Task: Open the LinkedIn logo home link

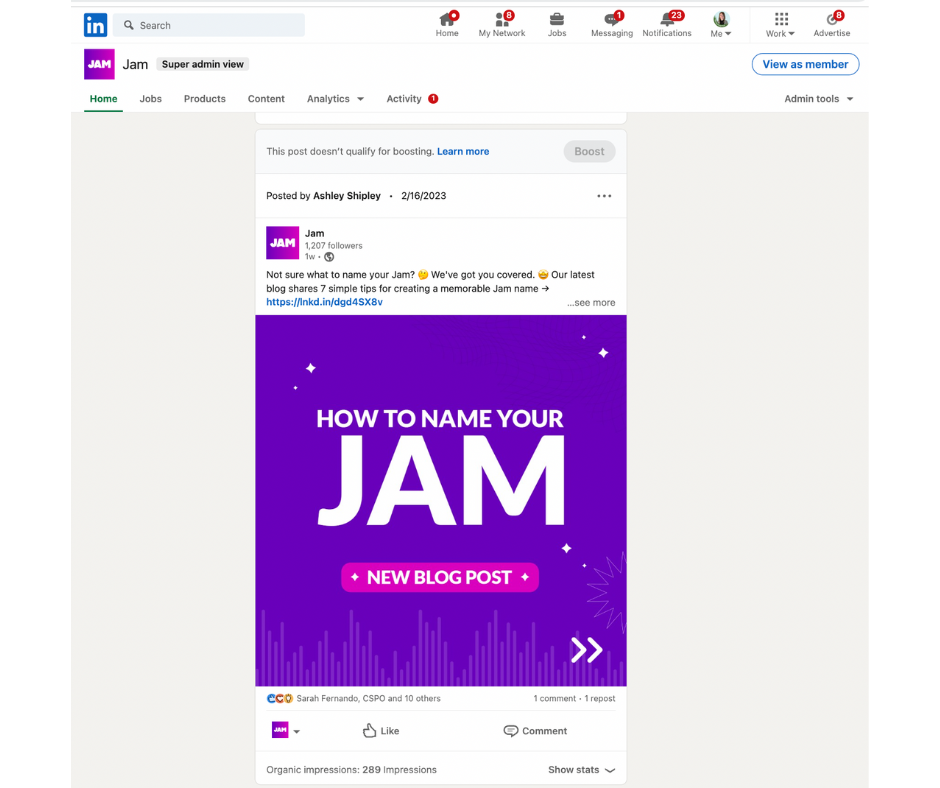Action: tap(95, 25)
